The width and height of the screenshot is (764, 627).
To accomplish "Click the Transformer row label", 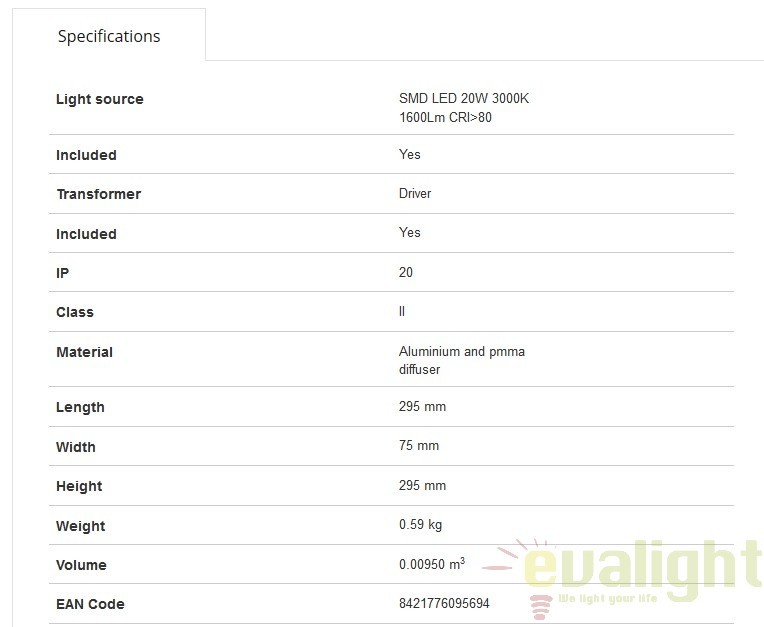I will [99, 194].
